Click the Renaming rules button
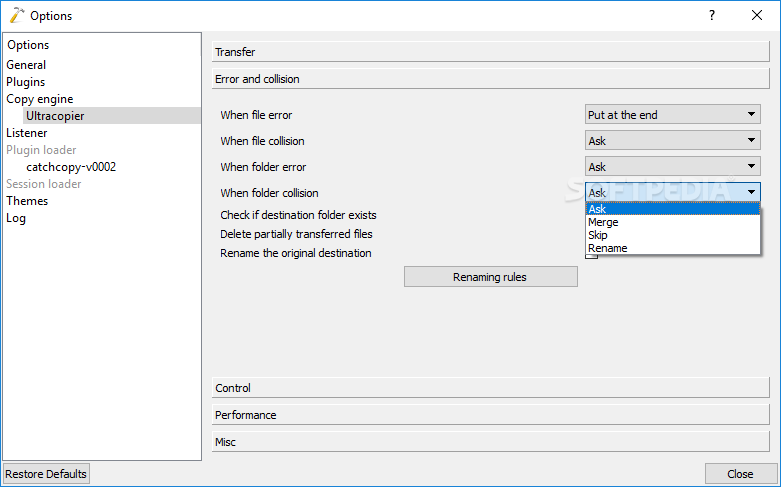 pos(490,277)
